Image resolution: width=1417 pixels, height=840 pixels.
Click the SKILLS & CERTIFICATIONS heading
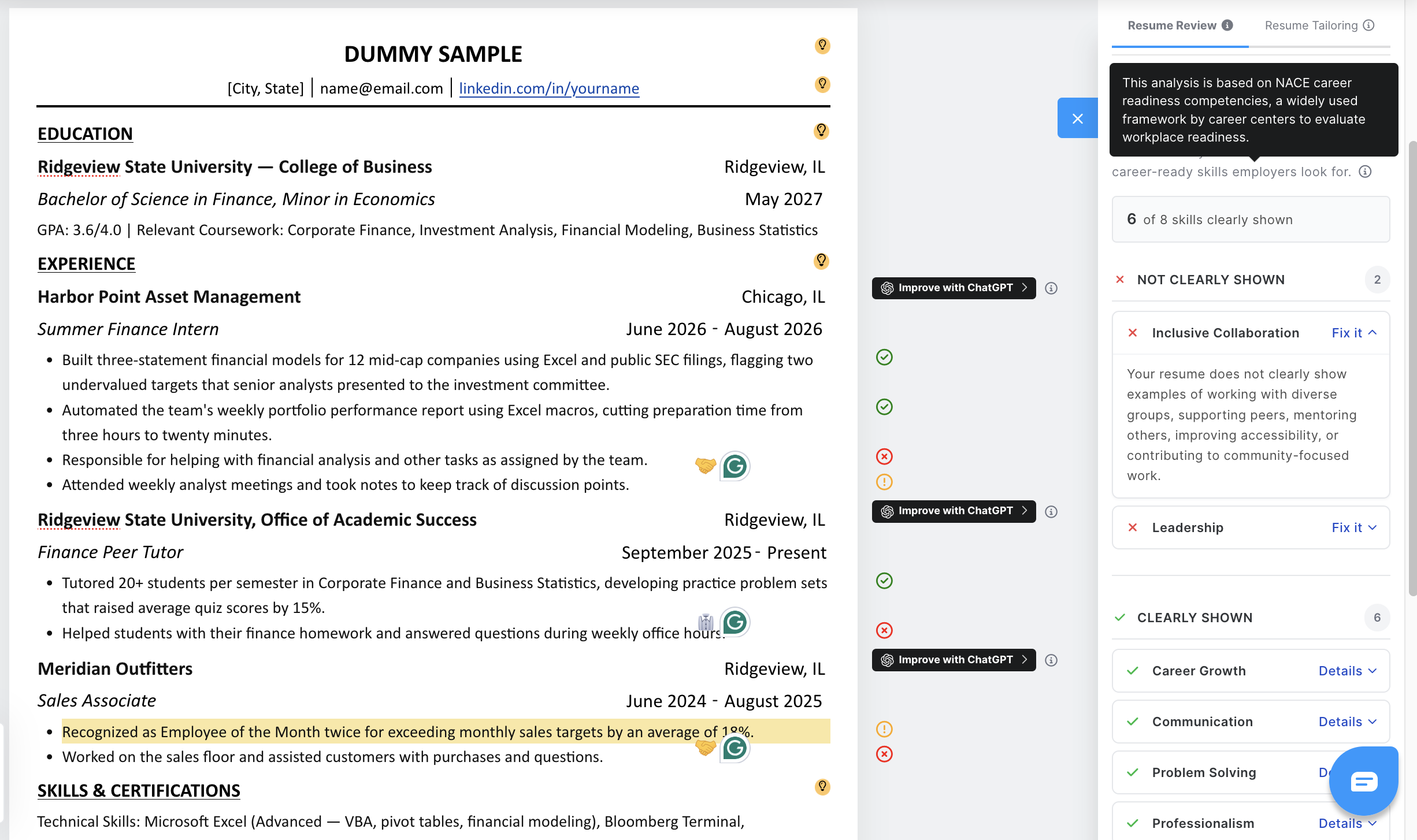139,791
